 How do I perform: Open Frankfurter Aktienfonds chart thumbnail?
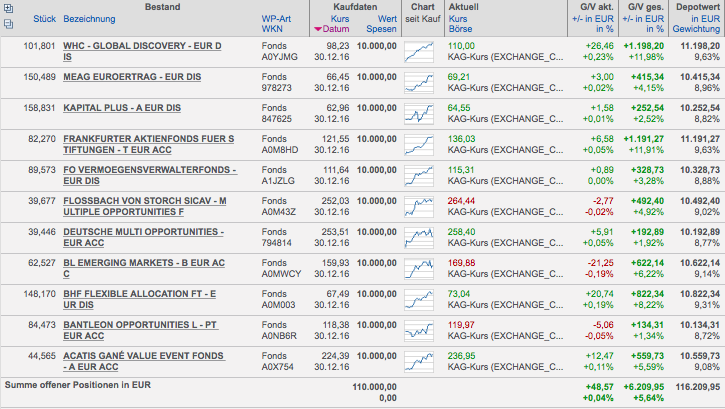pos(419,145)
